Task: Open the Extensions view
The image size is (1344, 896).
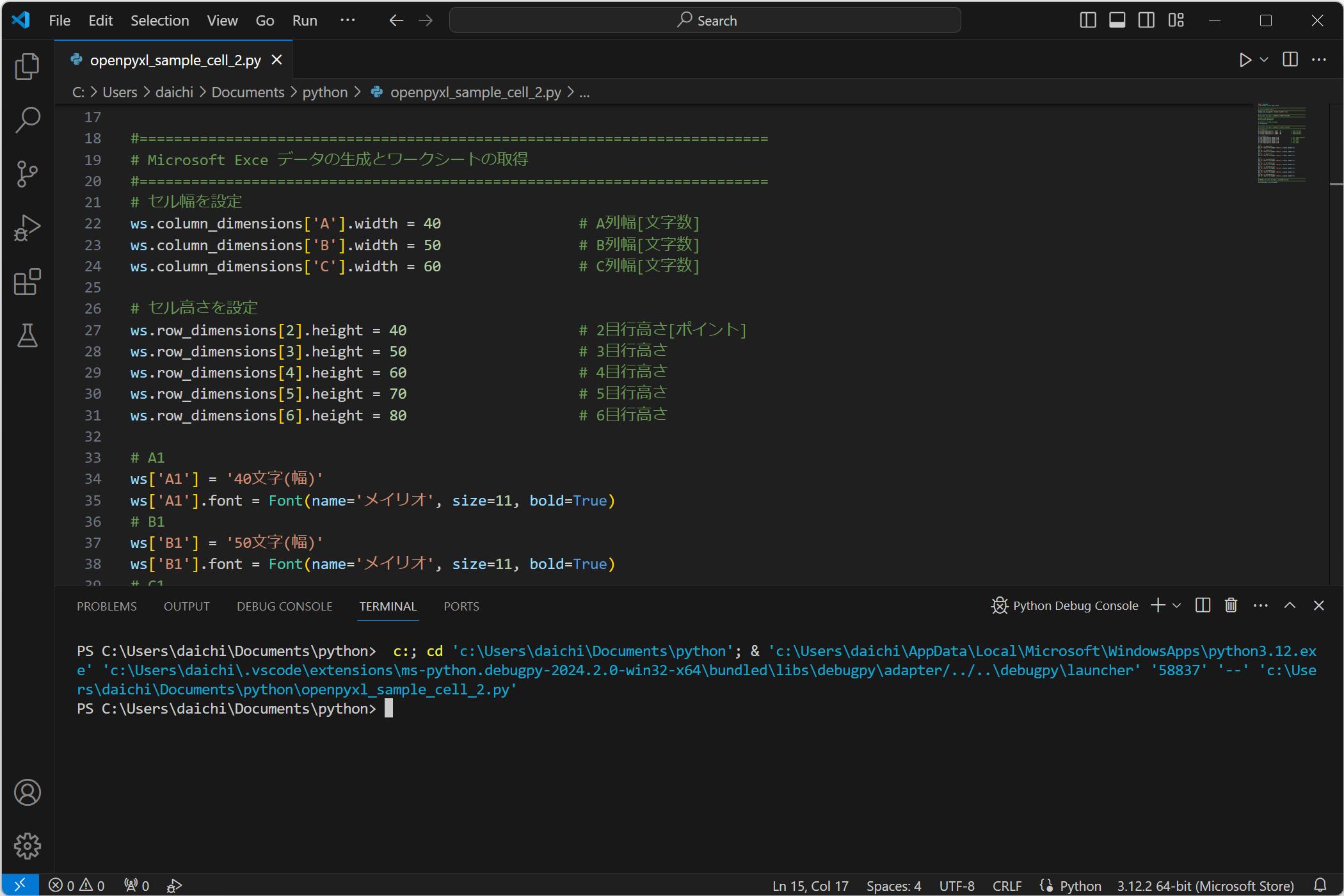Action: pos(27,282)
